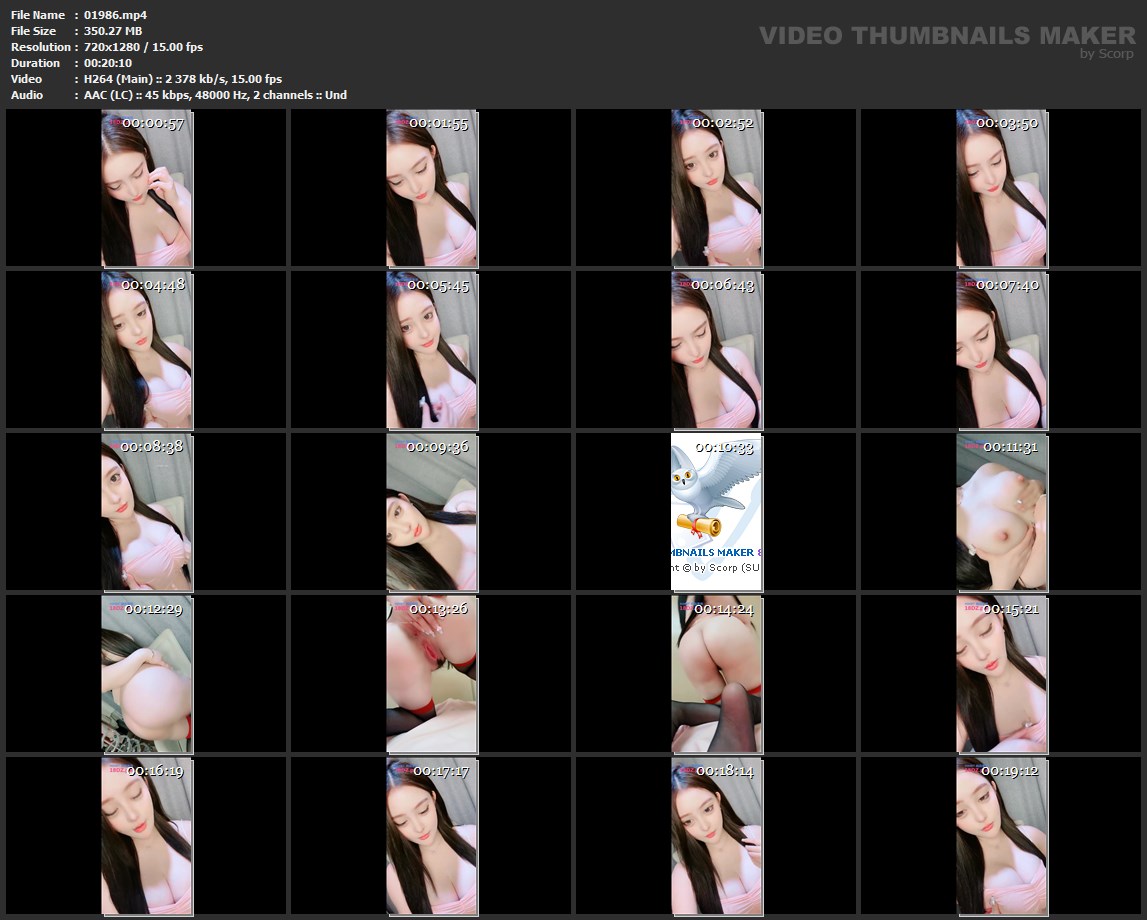The image size is (1147, 920).
Task: Click the Duration value 00:20:10
Action: coord(108,63)
